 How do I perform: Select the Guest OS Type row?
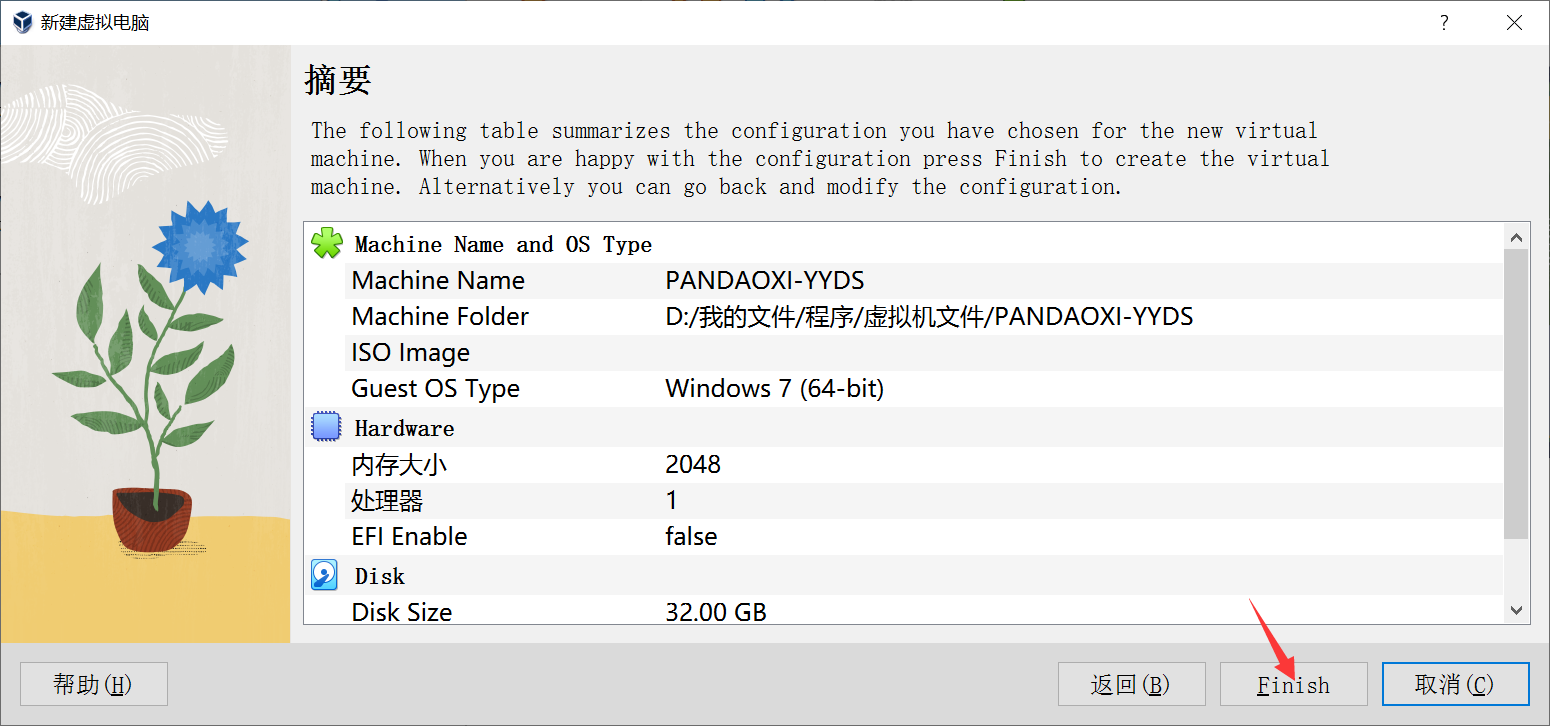click(x=904, y=389)
